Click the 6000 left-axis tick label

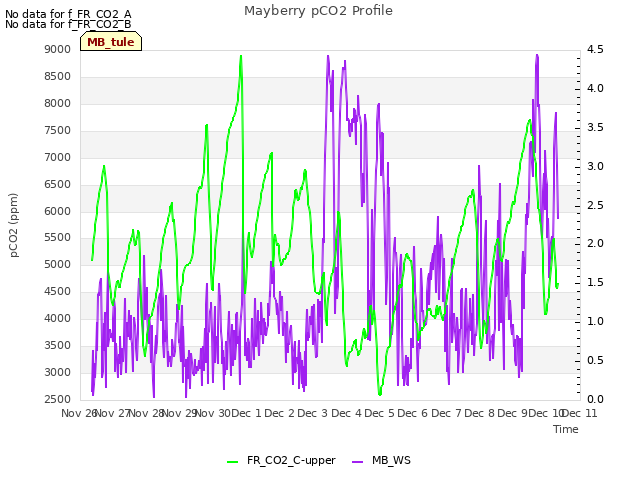tap(58, 211)
